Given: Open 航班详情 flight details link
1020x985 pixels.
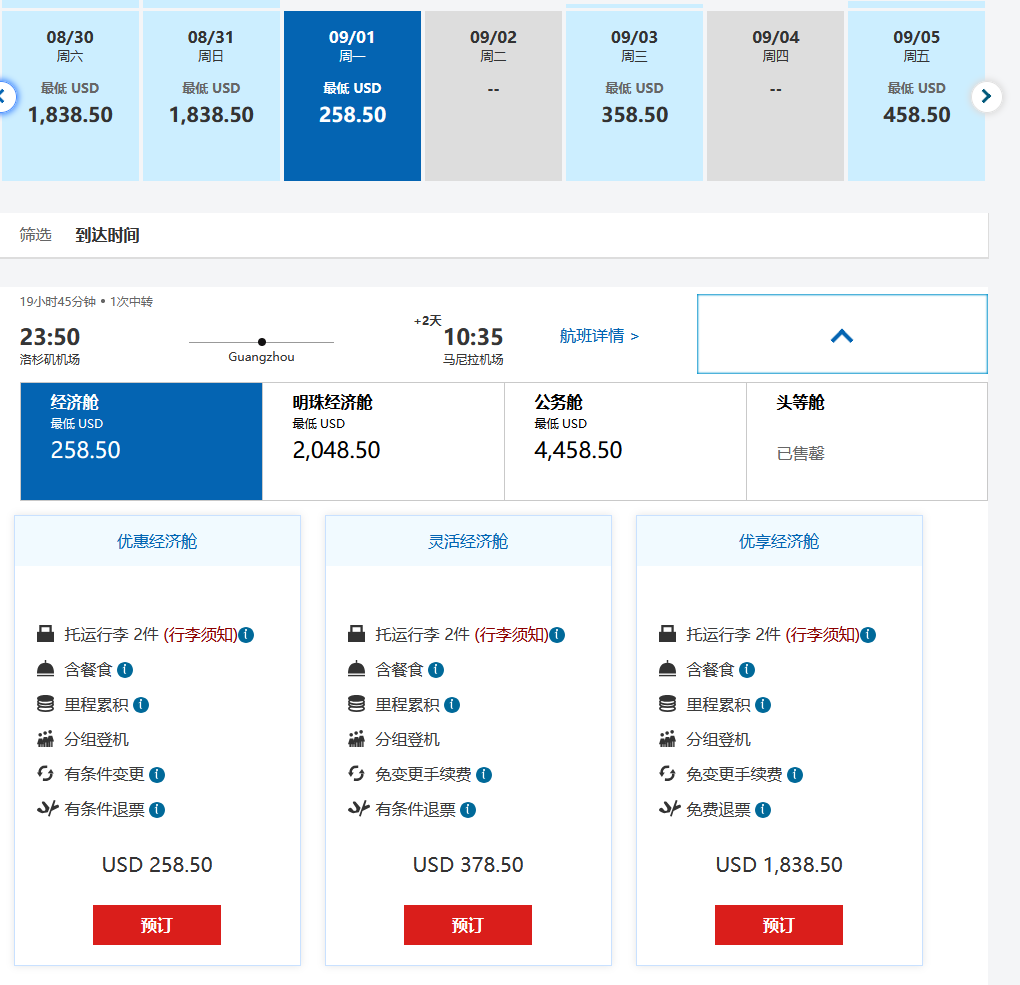Looking at the screenshot, I should [599, 336].
